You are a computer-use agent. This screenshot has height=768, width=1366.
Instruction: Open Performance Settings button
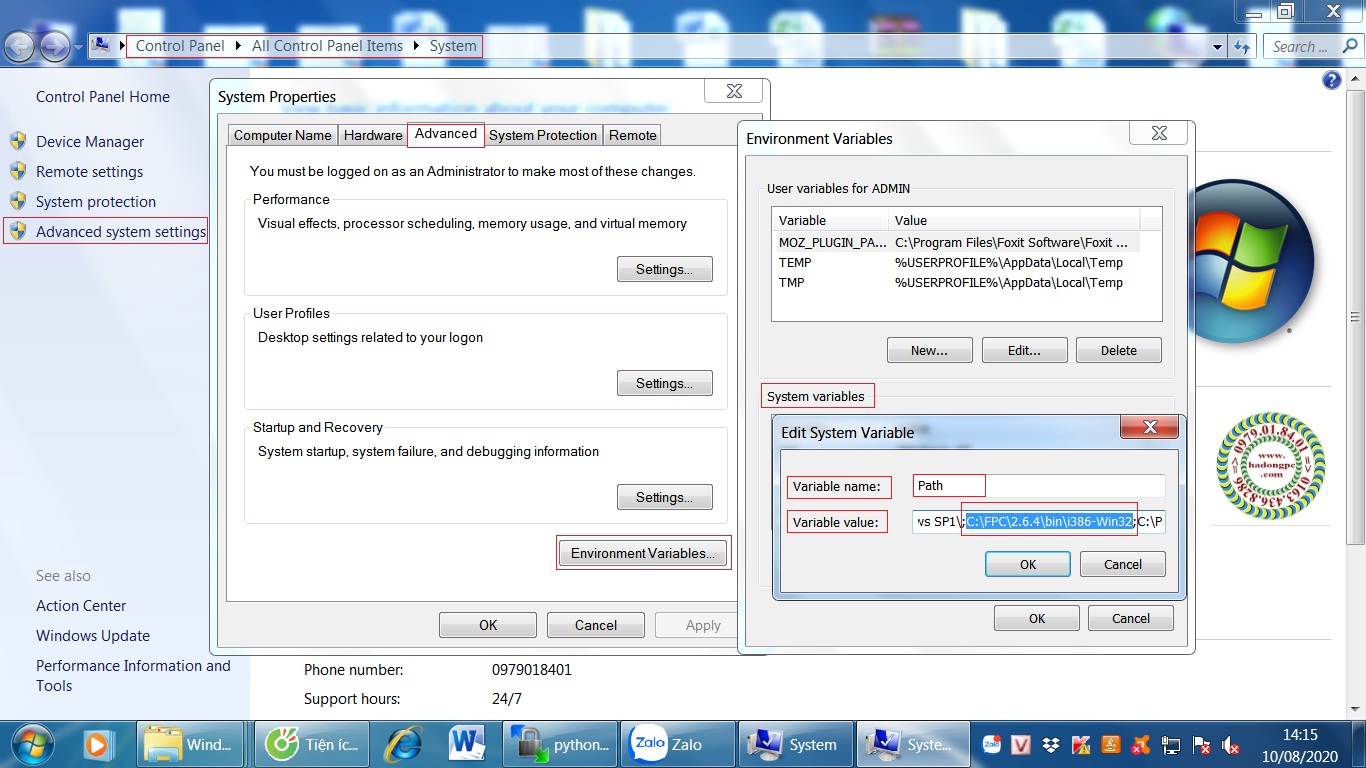point(664,269)
